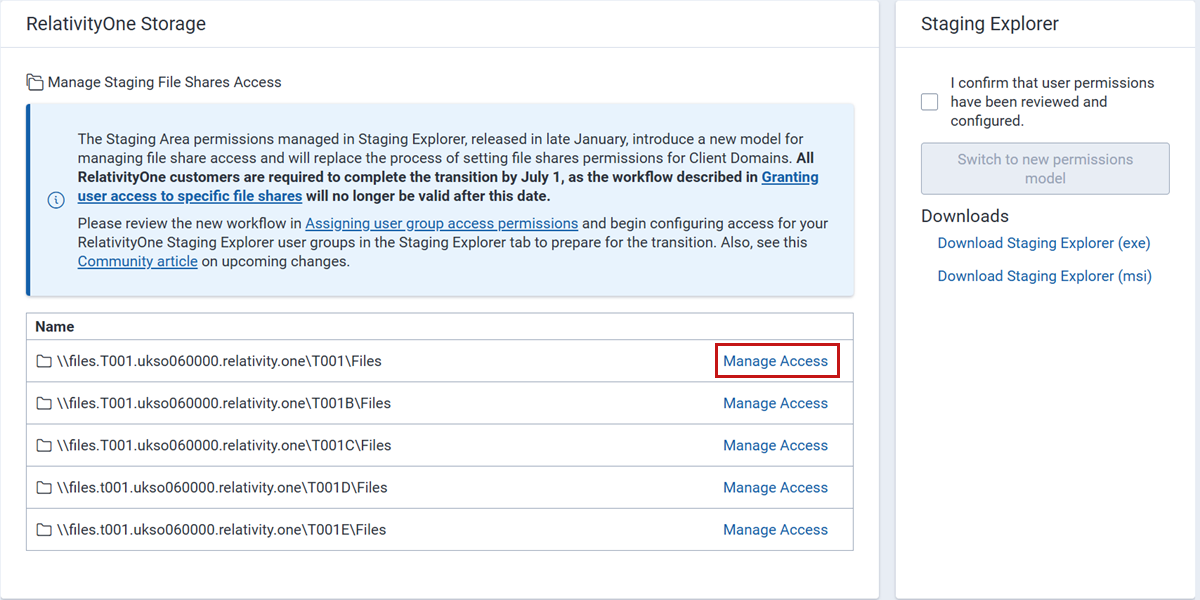Select path ending in T001B\Files
This screenshot has width=1200, height=600.
coord(224,403)
